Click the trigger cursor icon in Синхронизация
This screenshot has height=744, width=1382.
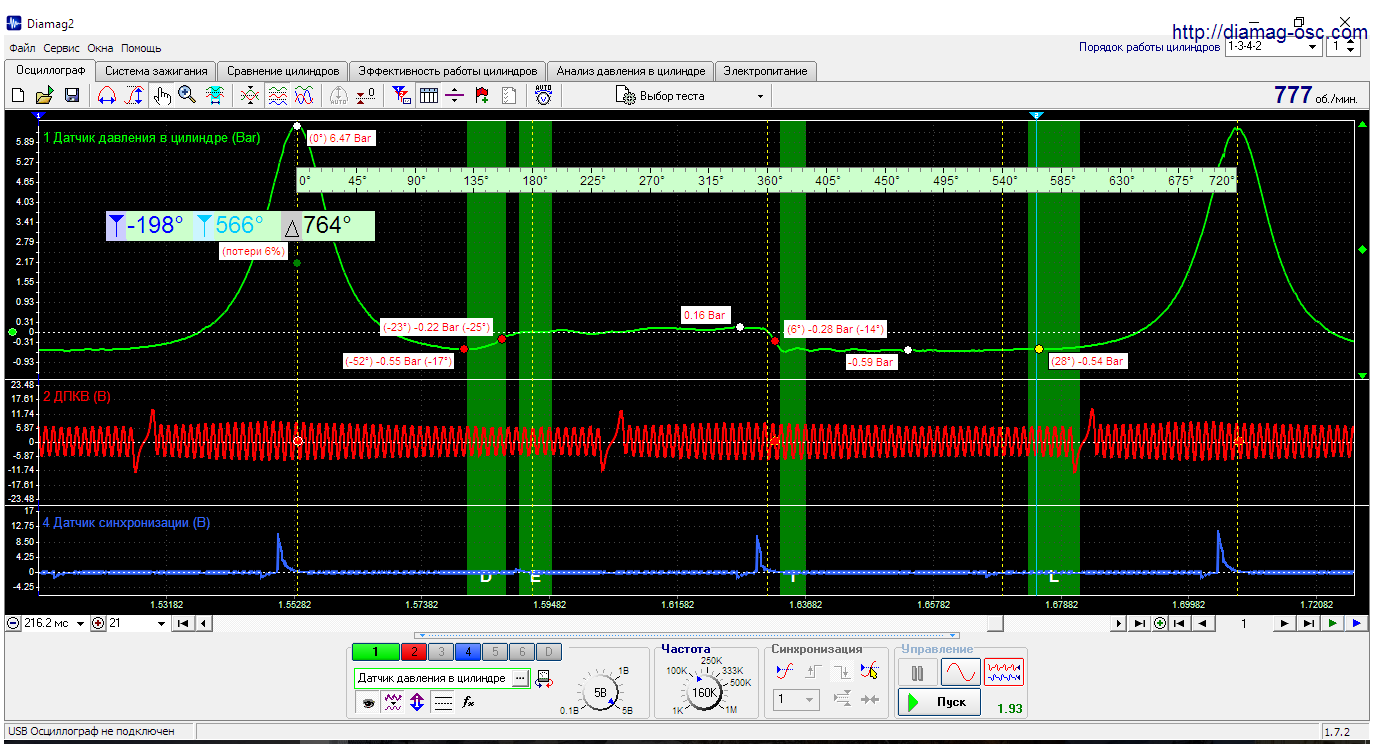coord(870,672)
